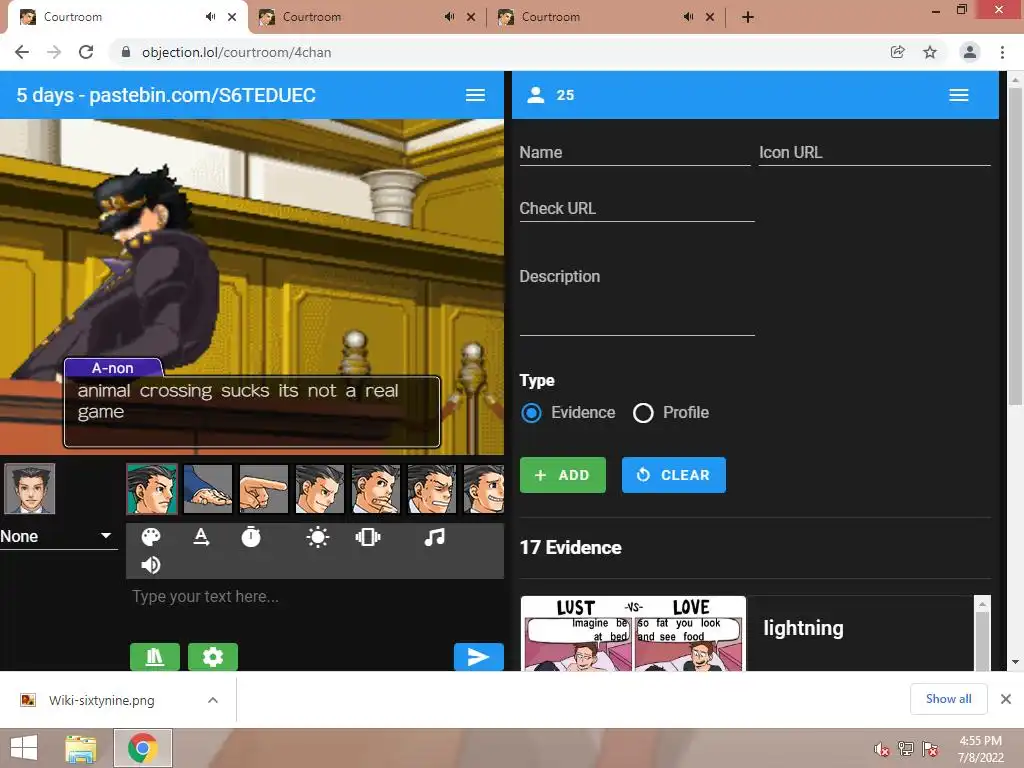1024x768 pixels.
Task: Open the text color palette icon
Action: pos(151,537)
